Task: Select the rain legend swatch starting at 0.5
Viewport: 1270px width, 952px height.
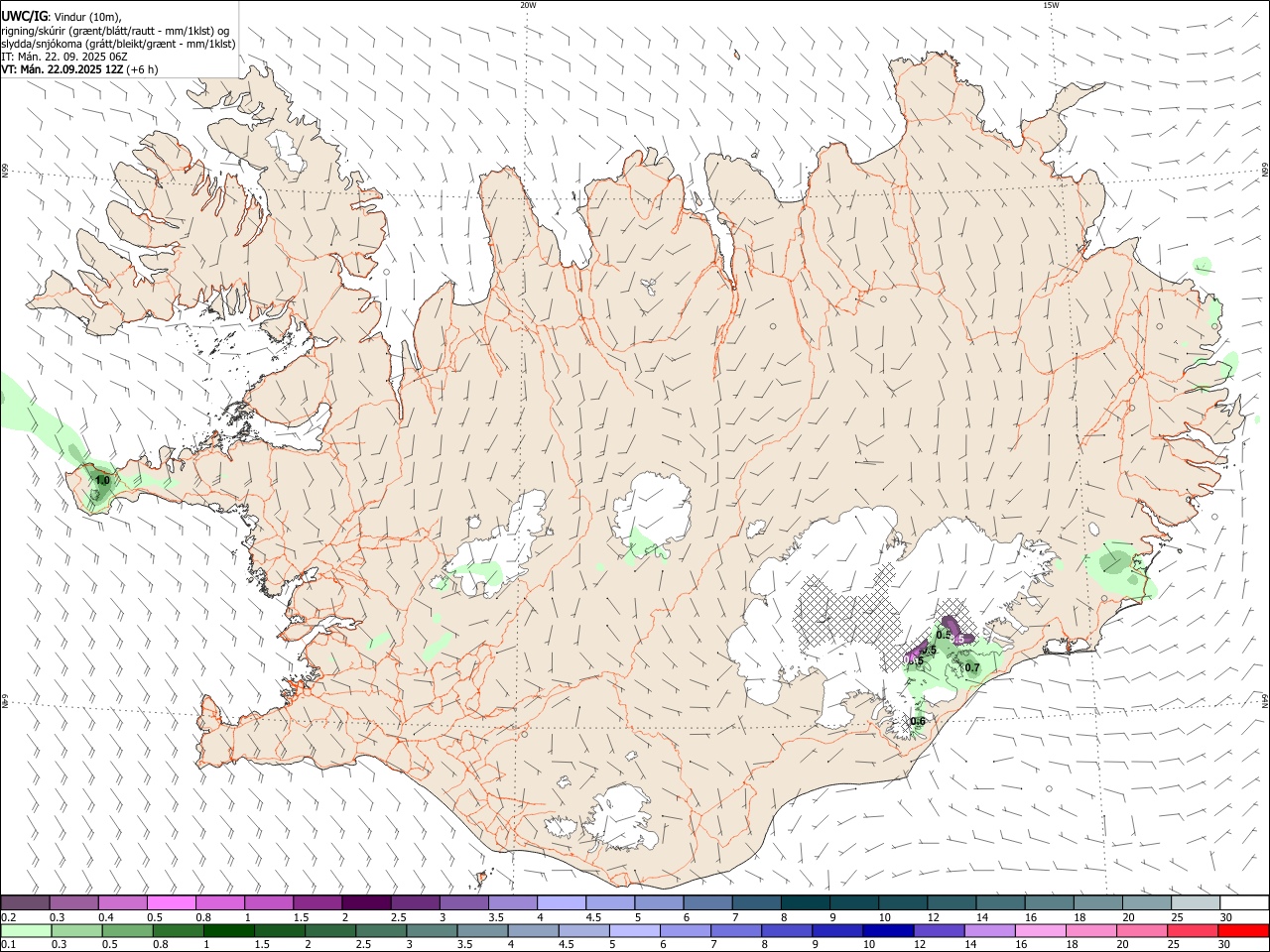Action: 127,930
